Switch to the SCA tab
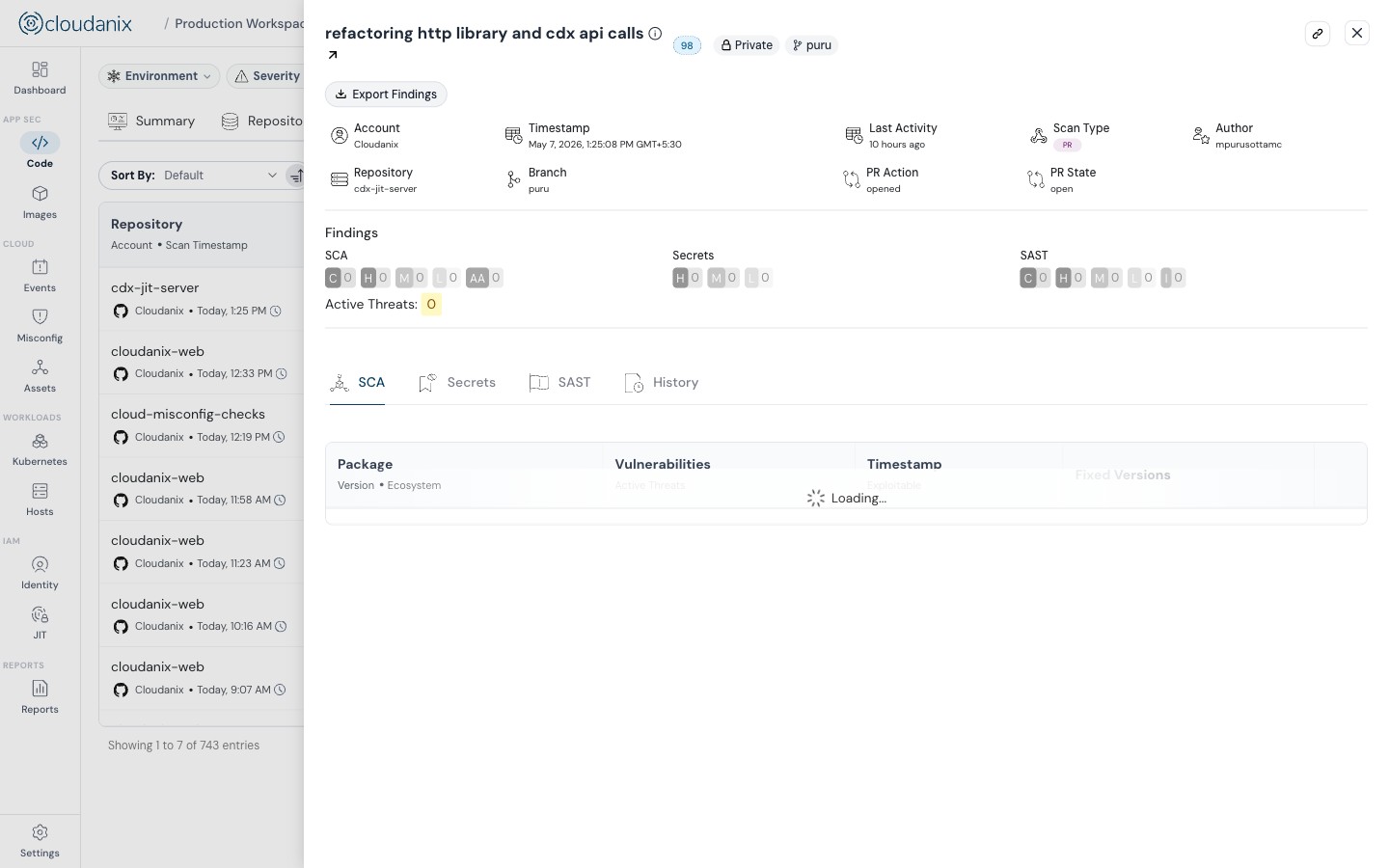Screen dimensions: 1389x868 pos(357,383)
